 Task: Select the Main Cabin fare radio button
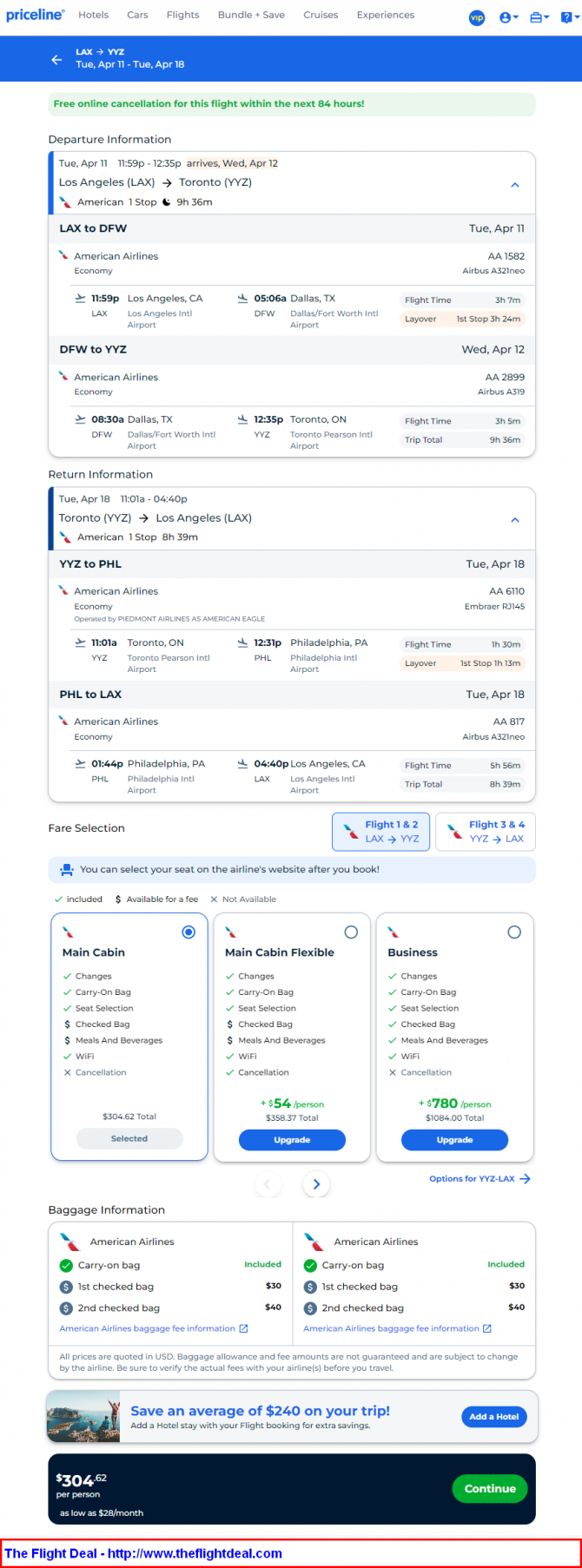click(x=188, y=932)
